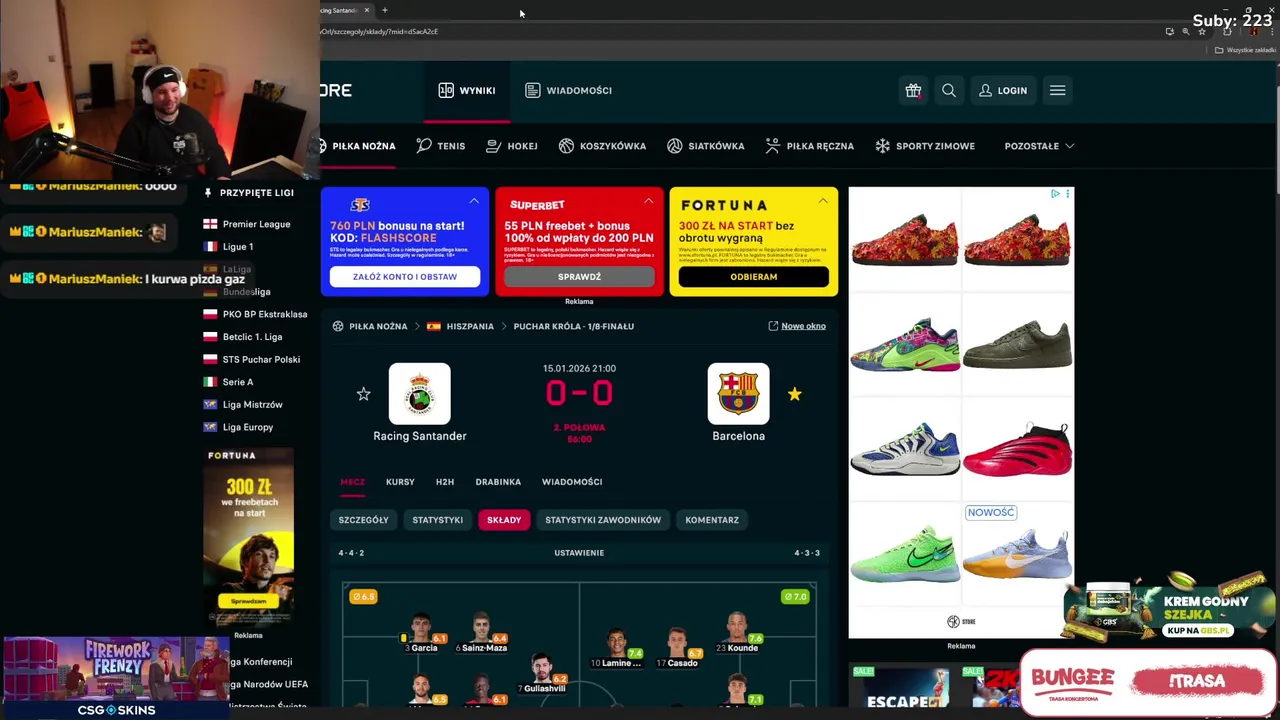1280x720 pixels.
Task: Click the Barcelona club crest
Action: pos(738,394)
